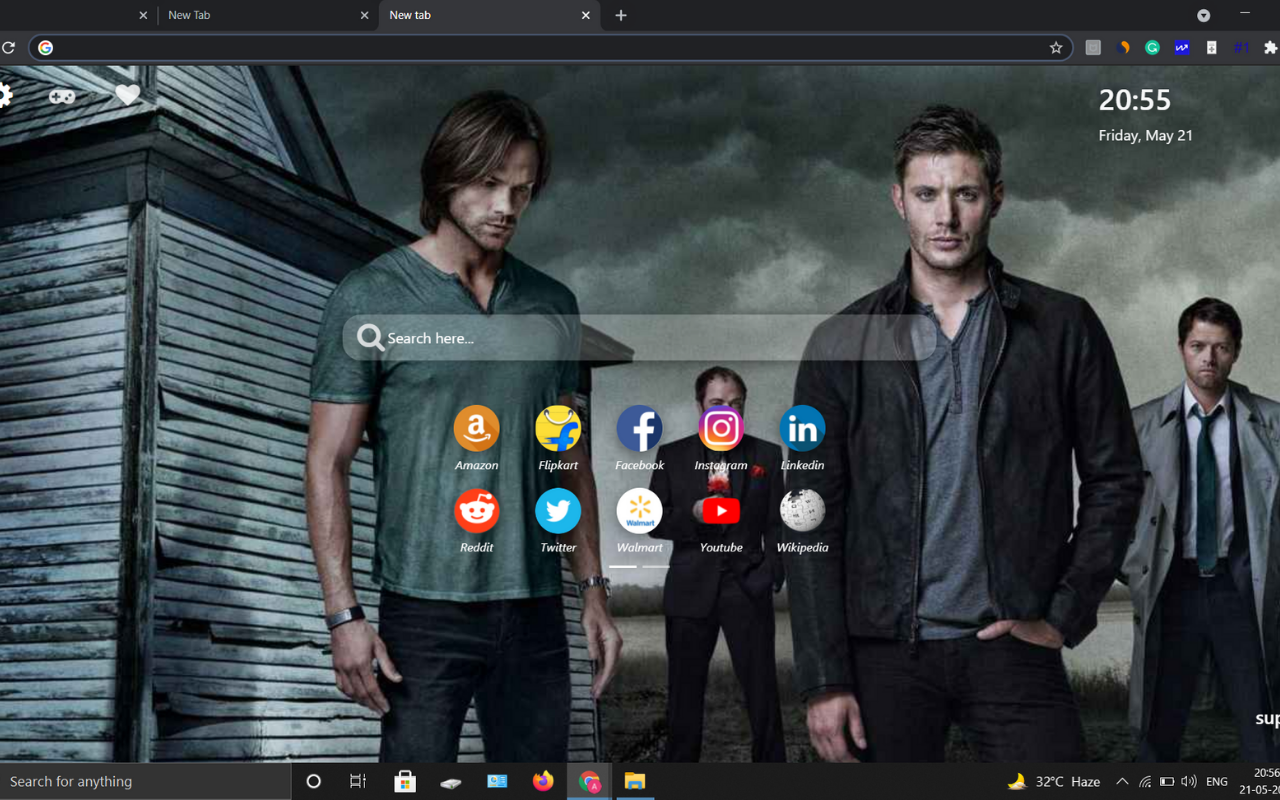Screen dimensions: 1280x800
Task: Show hidden system tray icons
Action: click(1122, 781)
